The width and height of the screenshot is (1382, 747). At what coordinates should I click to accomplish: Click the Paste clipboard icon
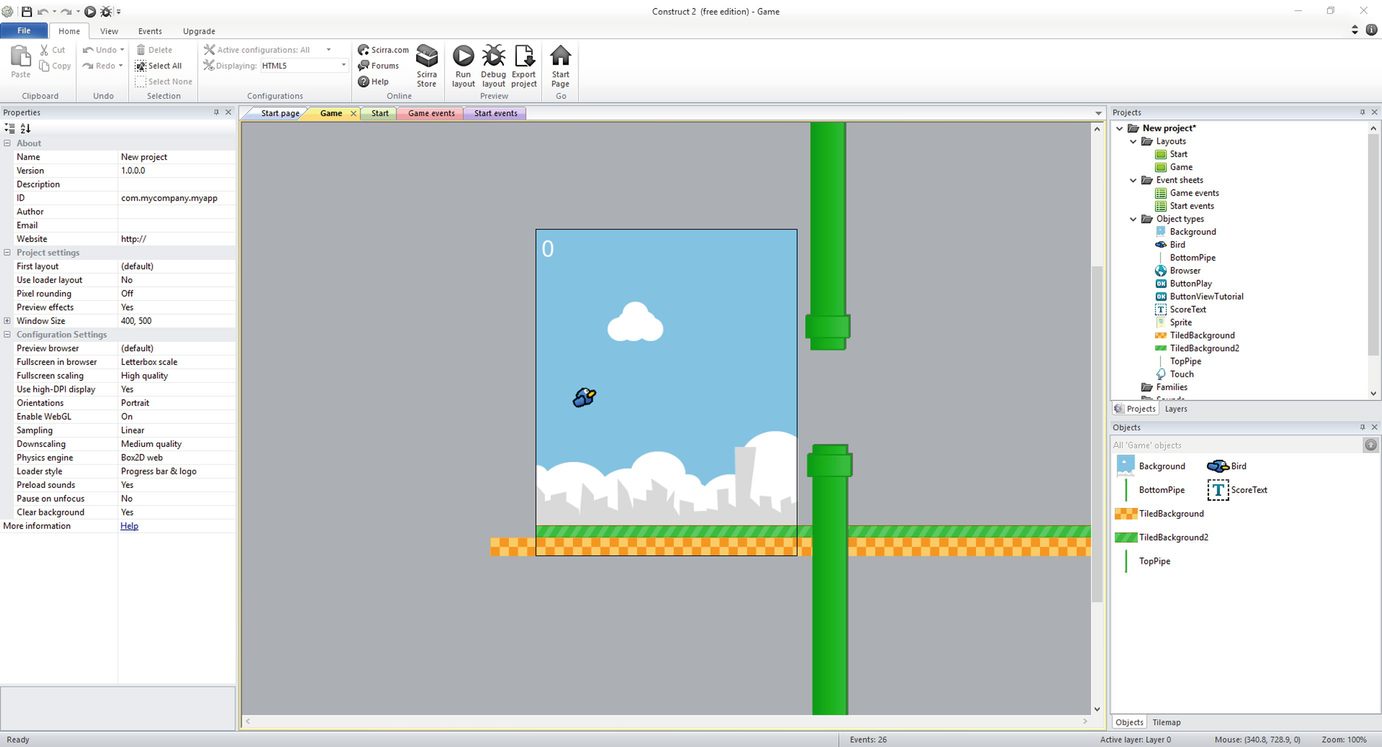point(20,61)
